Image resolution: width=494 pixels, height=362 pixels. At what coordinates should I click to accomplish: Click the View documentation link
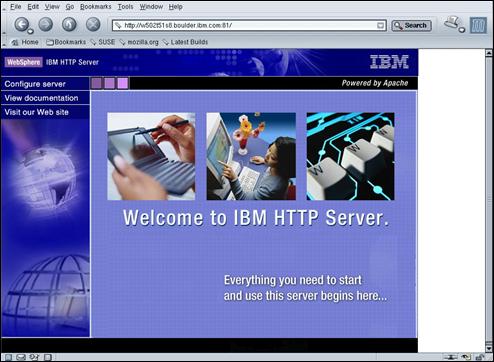[x=41, y=98]
